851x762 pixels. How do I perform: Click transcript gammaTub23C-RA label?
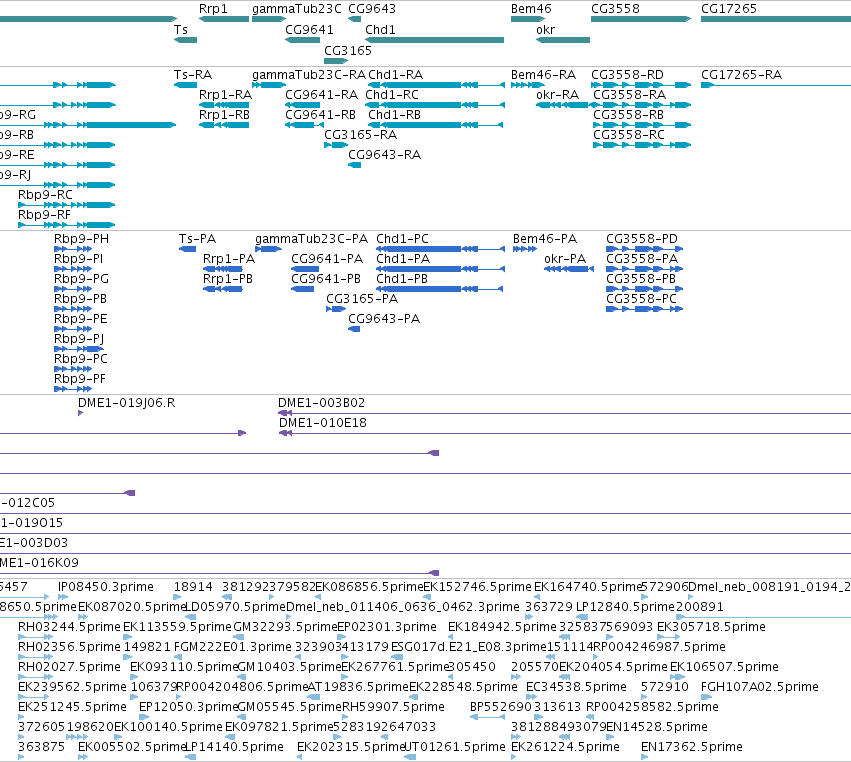click(x=308, y=75)
